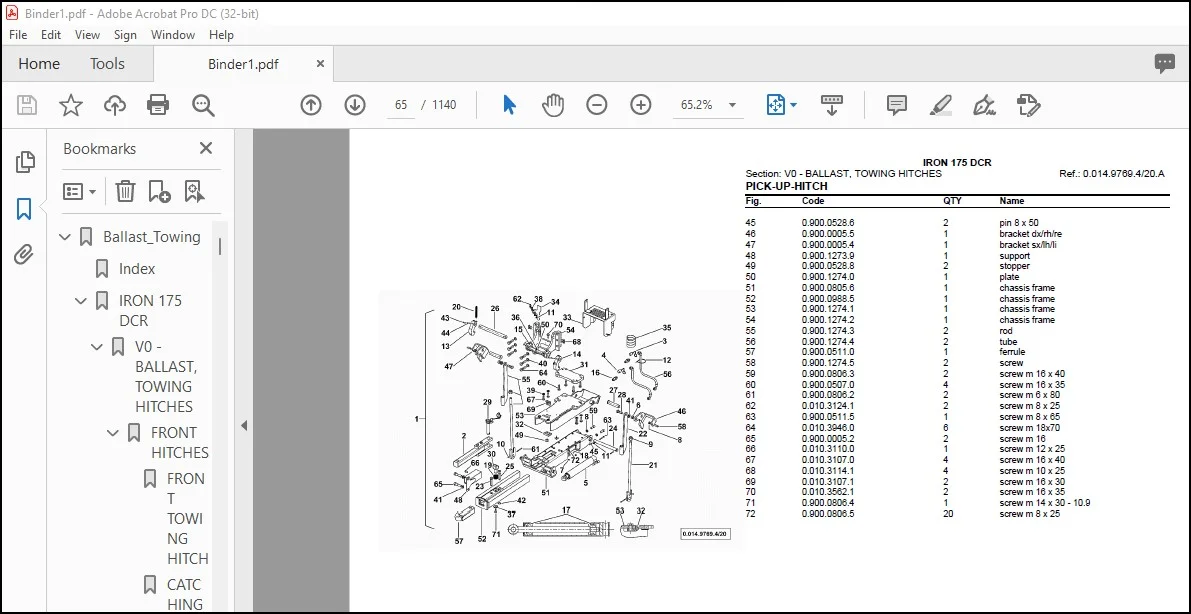Viewport: 1191px width, 614px height.
Task: Select the arrow selection tool
Action: point(509,105)
